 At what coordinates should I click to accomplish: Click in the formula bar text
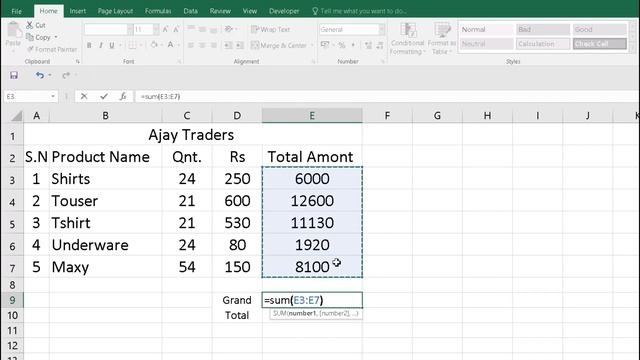pyautogui.click(x=160, y=97)
